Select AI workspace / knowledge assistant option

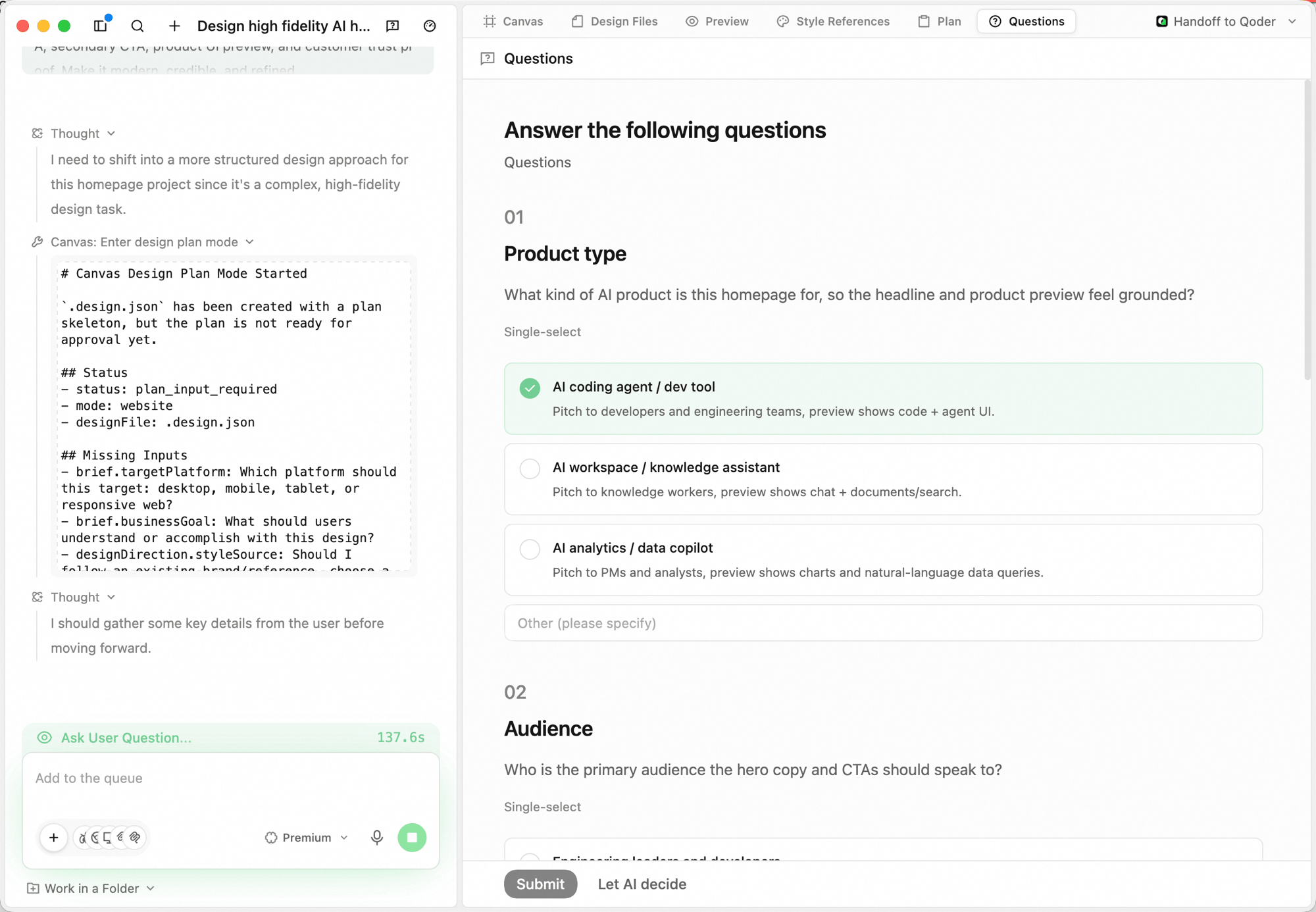point(883,479)
